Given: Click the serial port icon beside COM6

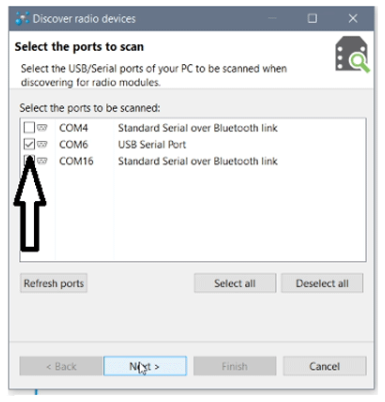Looking at the screenshot, I should coord(42,144).
